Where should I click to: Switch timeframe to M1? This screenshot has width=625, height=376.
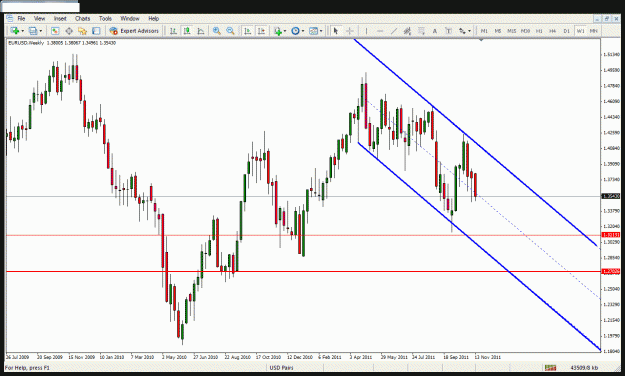[x=484, y=31]
